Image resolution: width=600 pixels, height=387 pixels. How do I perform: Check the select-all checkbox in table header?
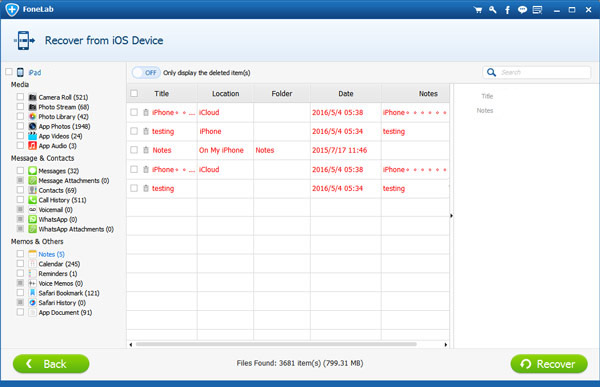pos(134,93)
